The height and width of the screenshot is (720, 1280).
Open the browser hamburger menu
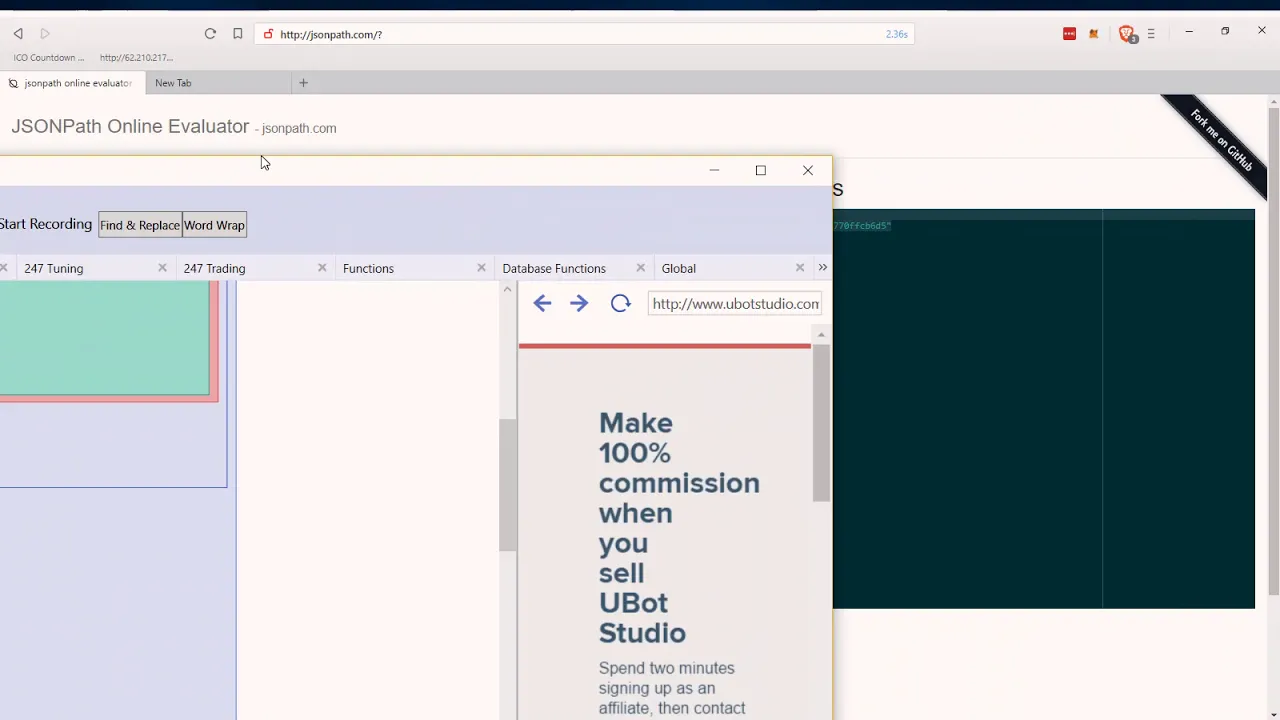(x=1151, y=34)
